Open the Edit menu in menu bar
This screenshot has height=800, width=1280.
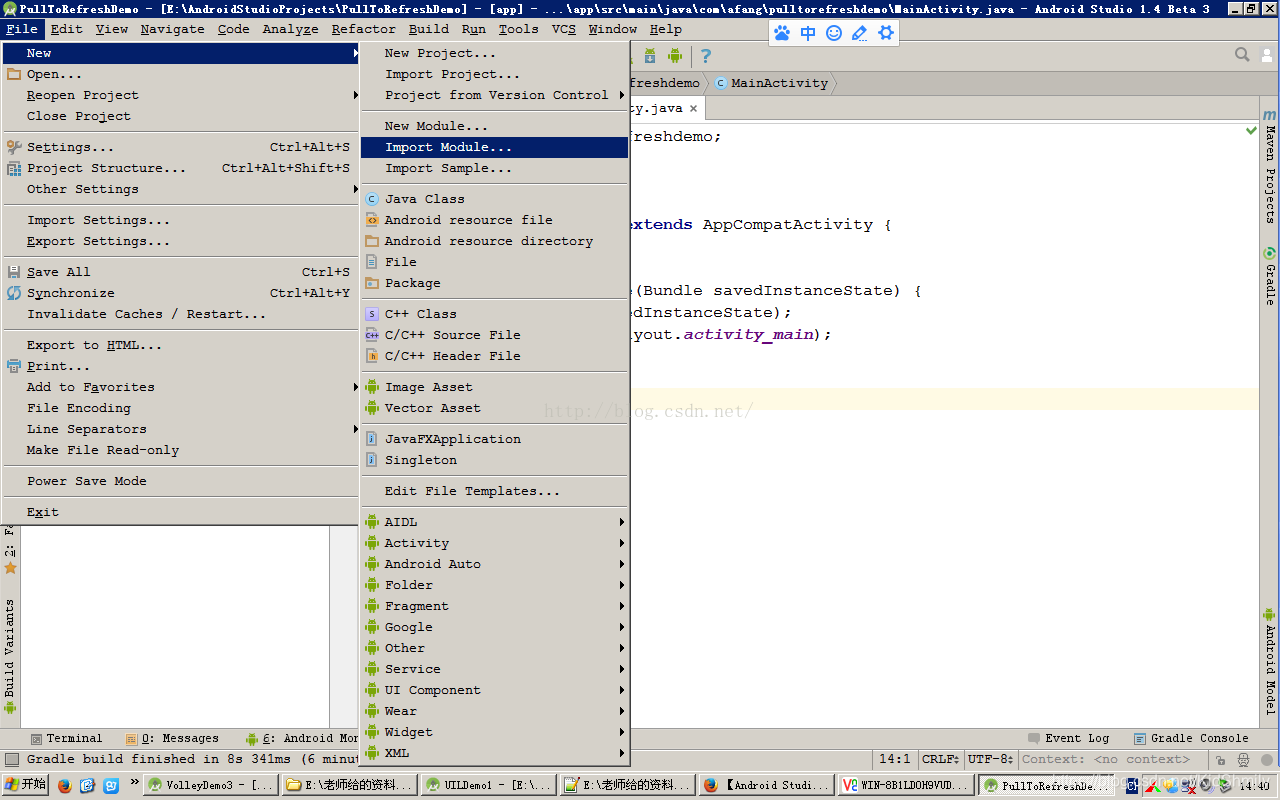click(x=67, y=29)
